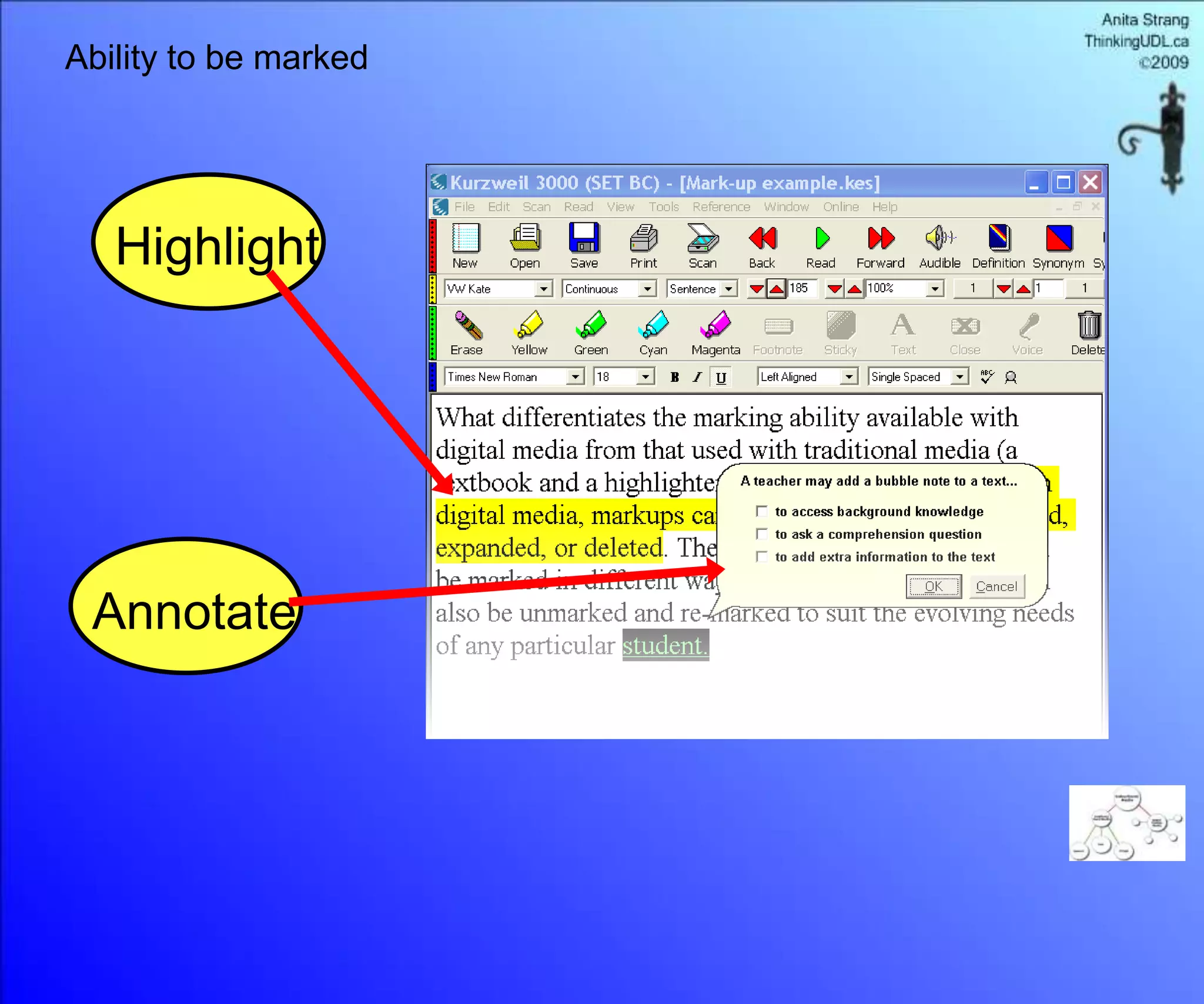Image resolution: width=1204 pixels, height=1004 pixels.
Task: Click the highlighted word 'student.'
Action: click(665, 645)
